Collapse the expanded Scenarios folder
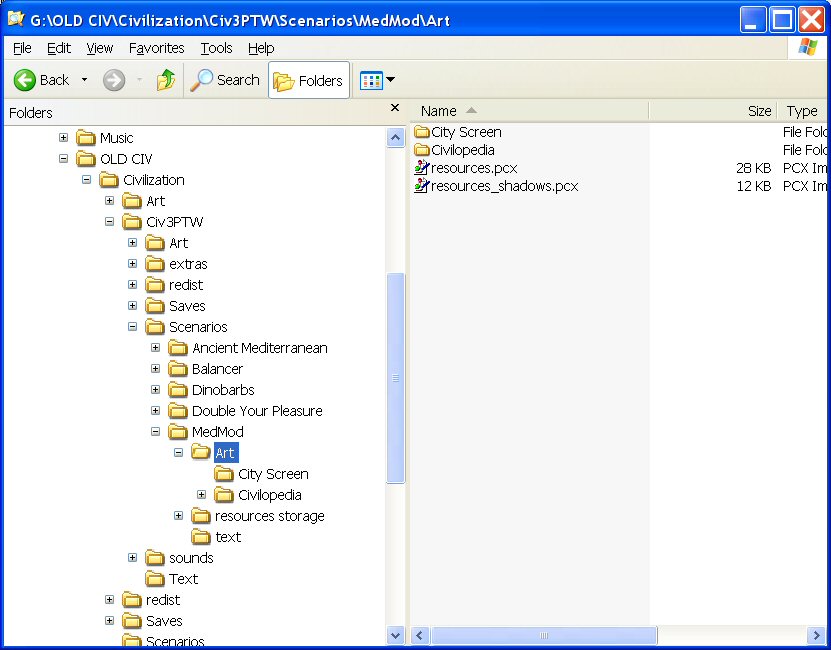 click(132, 327)
